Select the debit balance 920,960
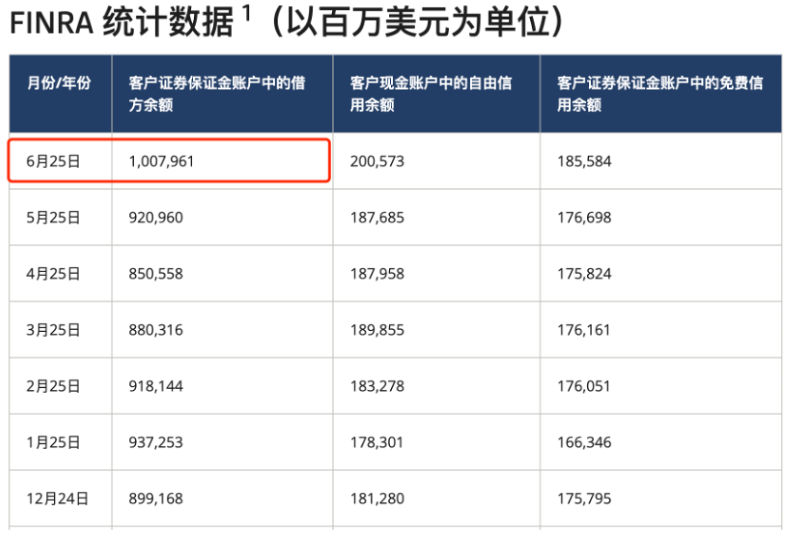 (x=156, y=217)
